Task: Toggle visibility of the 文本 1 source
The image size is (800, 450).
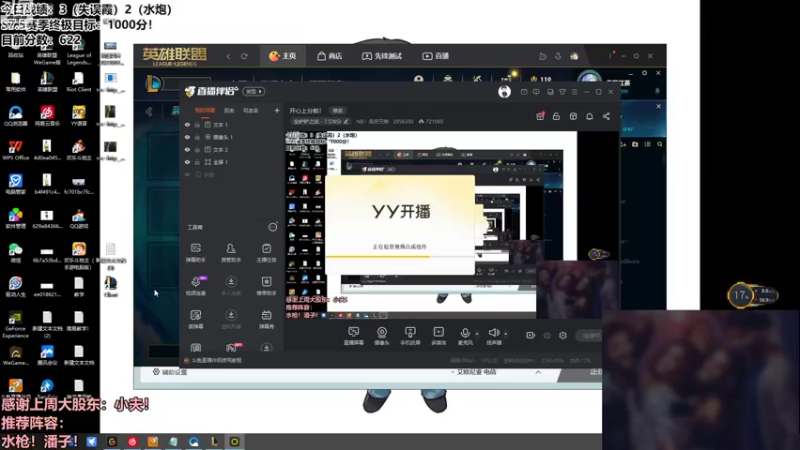Action: click(187, 124)
